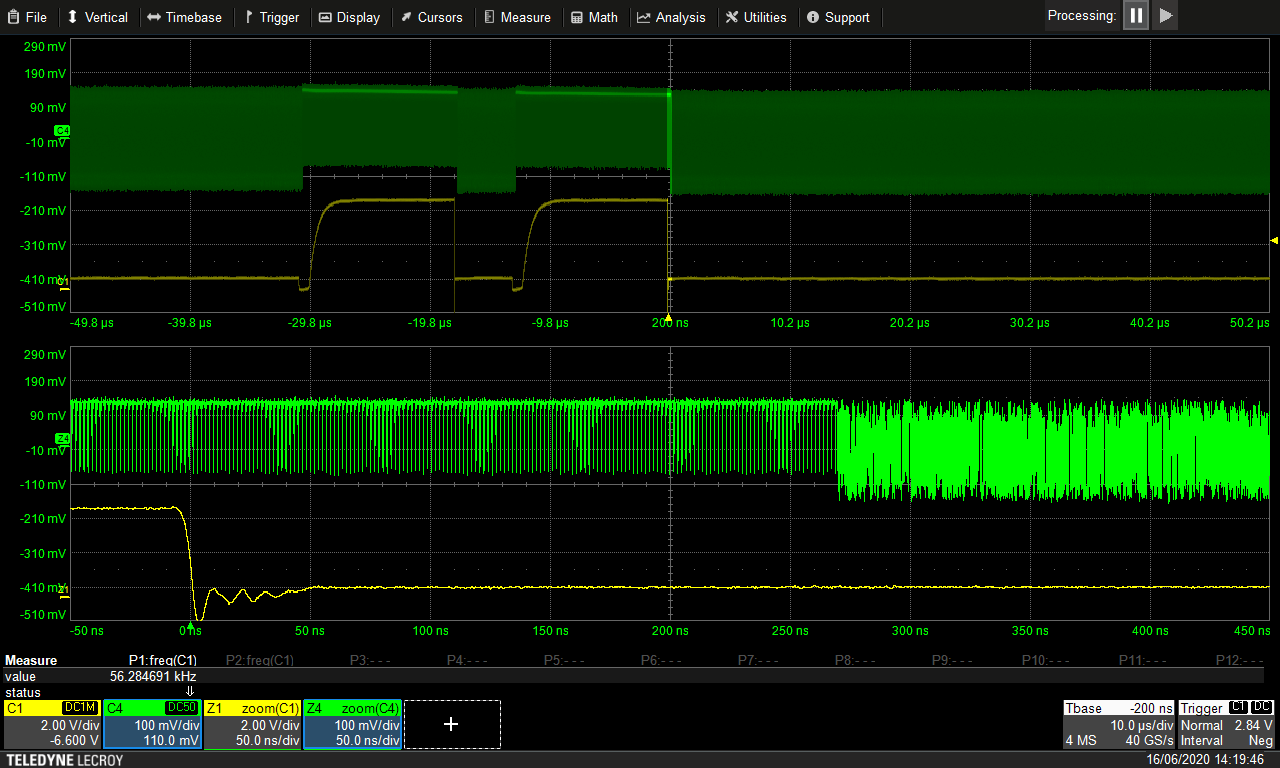Open the Utilities menu
This screenshot has height=768, width=1280.
(x=756, y=17)
